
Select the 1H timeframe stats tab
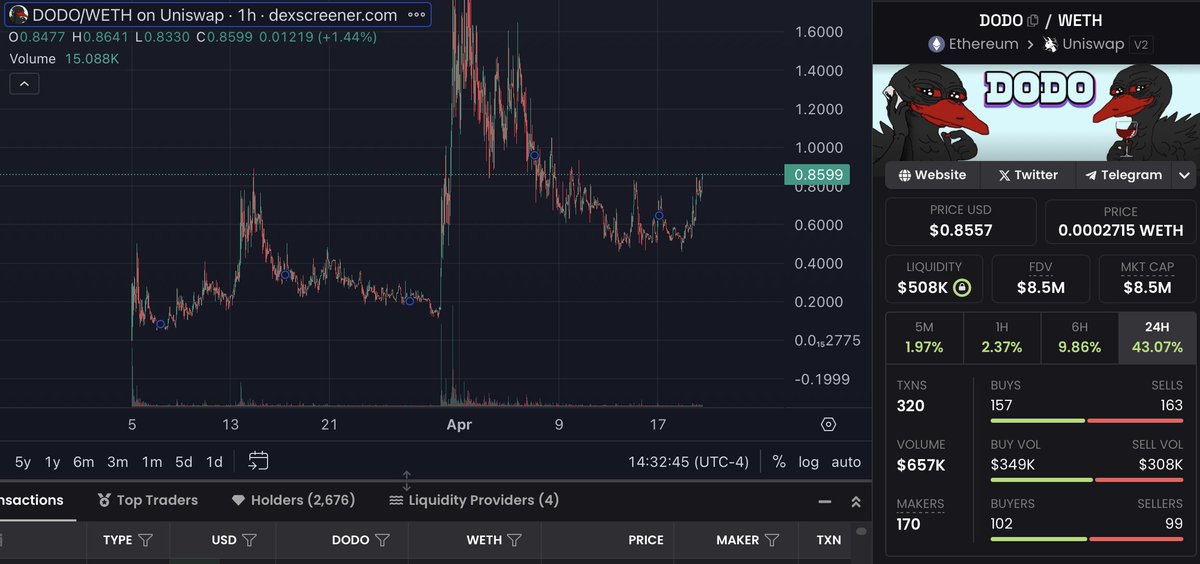coord(1001,337)
